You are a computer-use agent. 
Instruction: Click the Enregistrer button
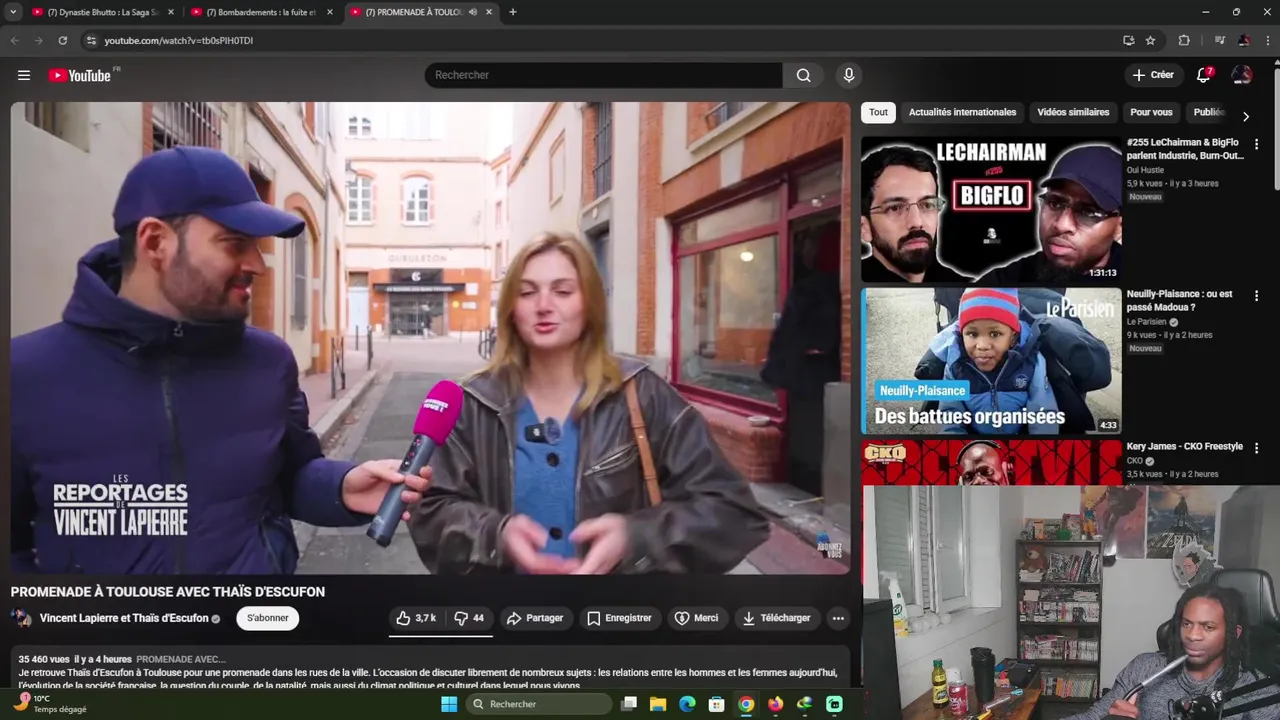(619, 618)
